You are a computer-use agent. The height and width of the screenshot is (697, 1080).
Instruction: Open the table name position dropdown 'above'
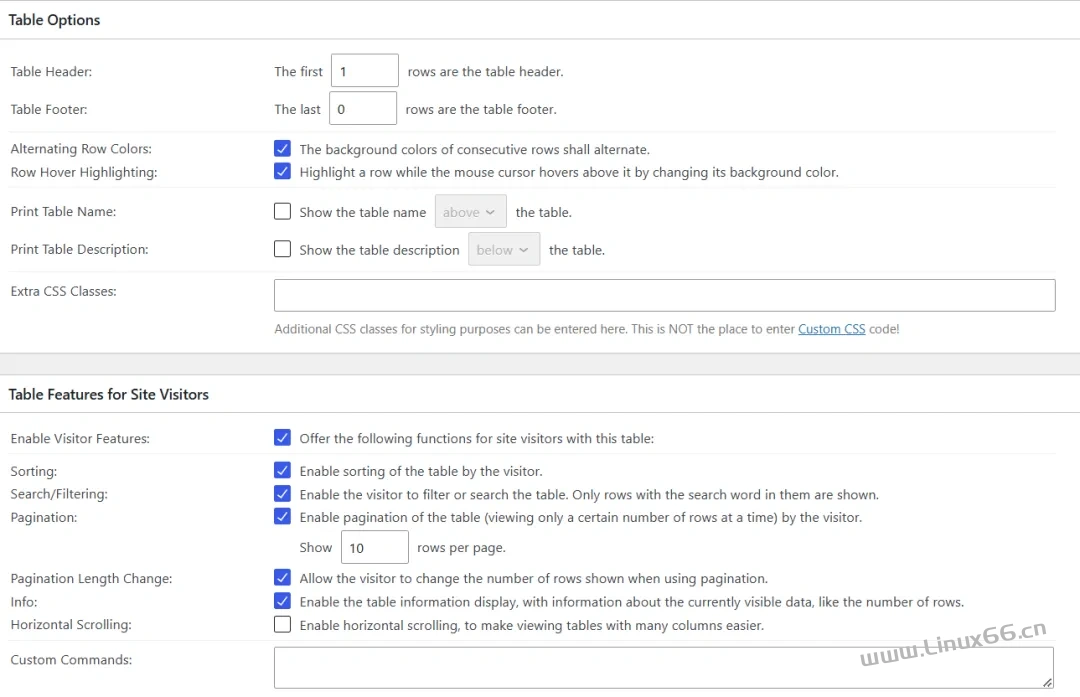pyautogui.click(x=470, y=211)
